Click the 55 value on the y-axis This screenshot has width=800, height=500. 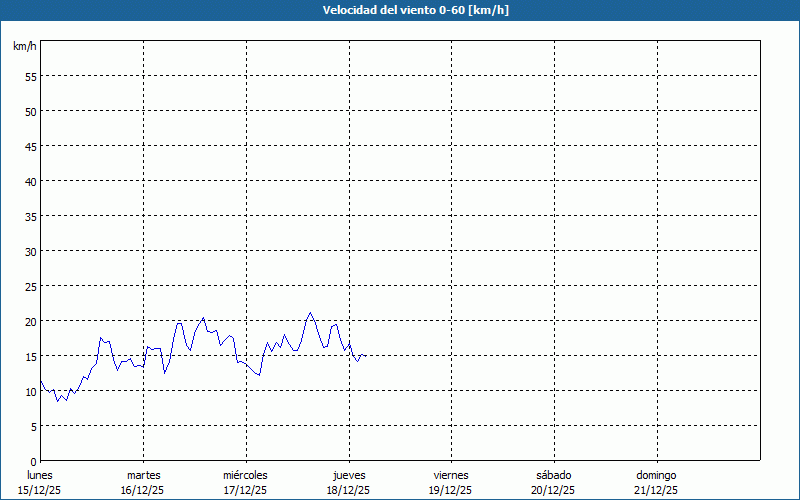point(30,76)
